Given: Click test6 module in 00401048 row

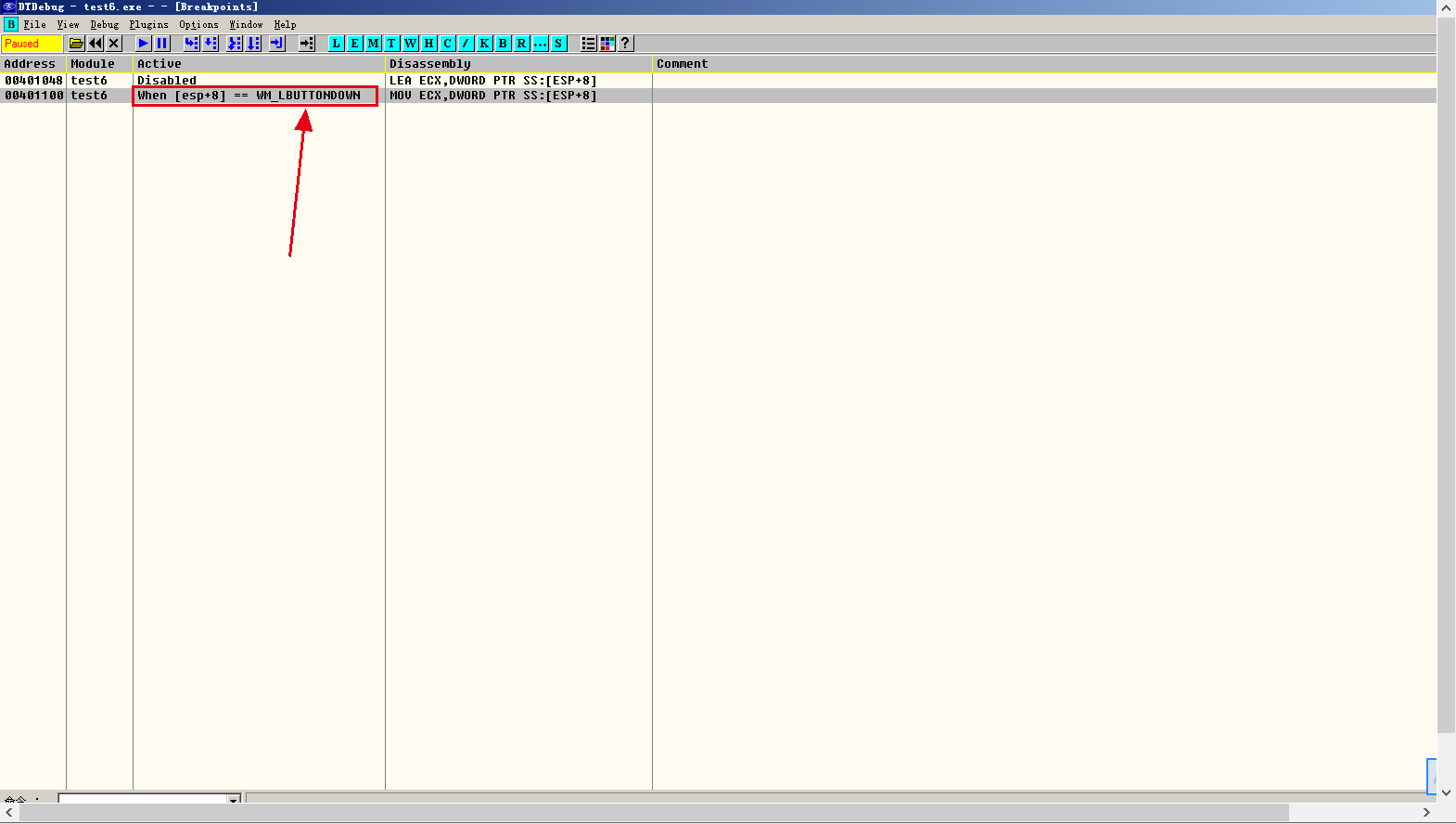Looking at the screenshot, I should click(89, 81).
